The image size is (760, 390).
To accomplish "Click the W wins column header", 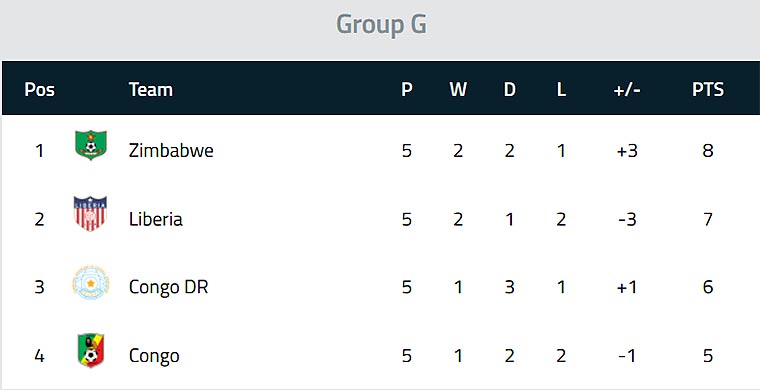I will click(458, 90).
